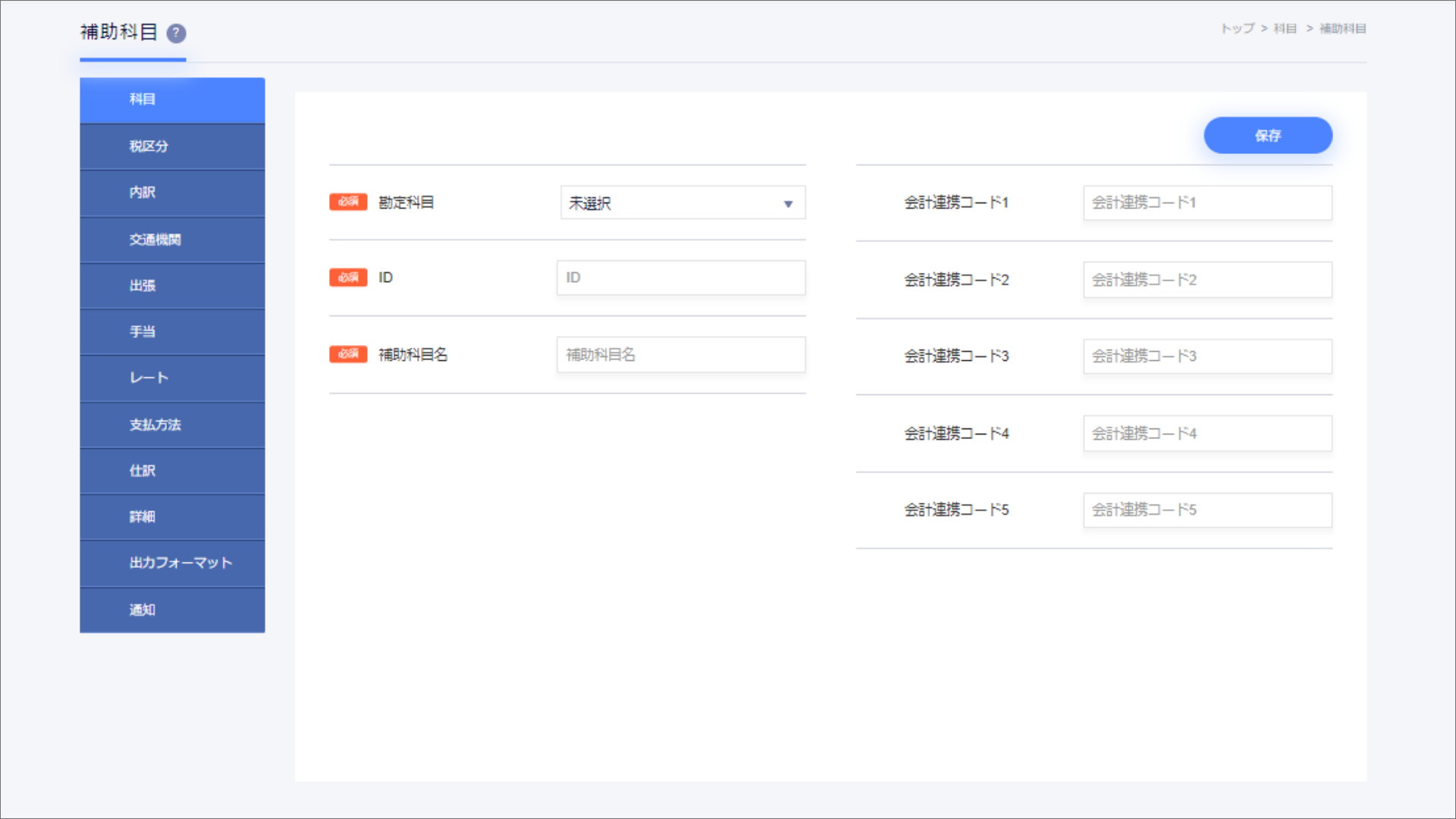This screenshot has height=819, width=1456.
Task: Open the レート menu item
Action: (172, 378)
